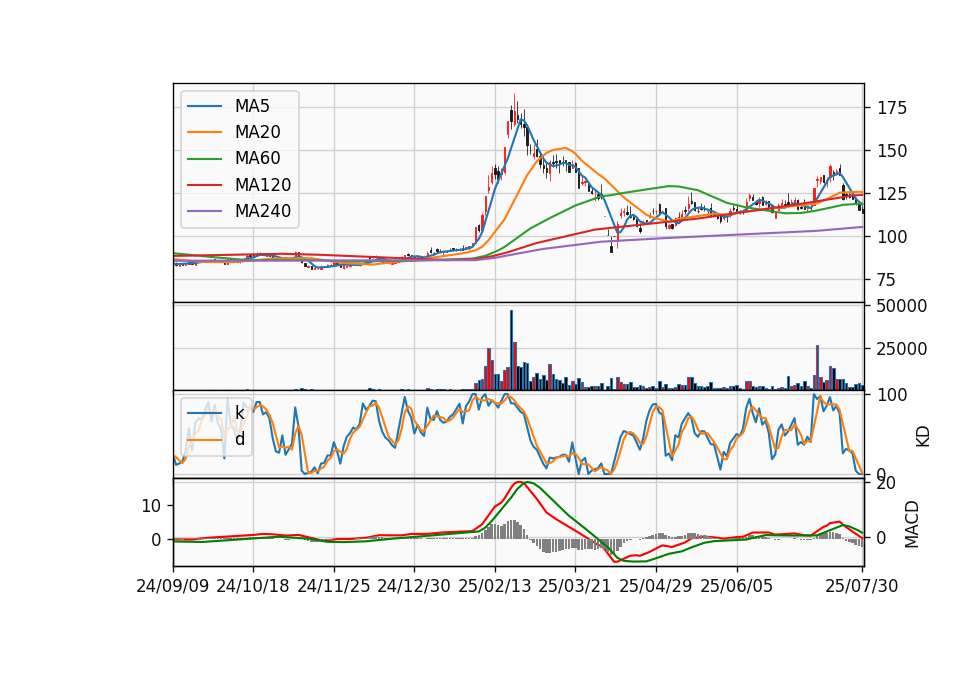This screenshot has width=960, height=690.
Task: Click the 75 price axis label
Action: point(887,280)
